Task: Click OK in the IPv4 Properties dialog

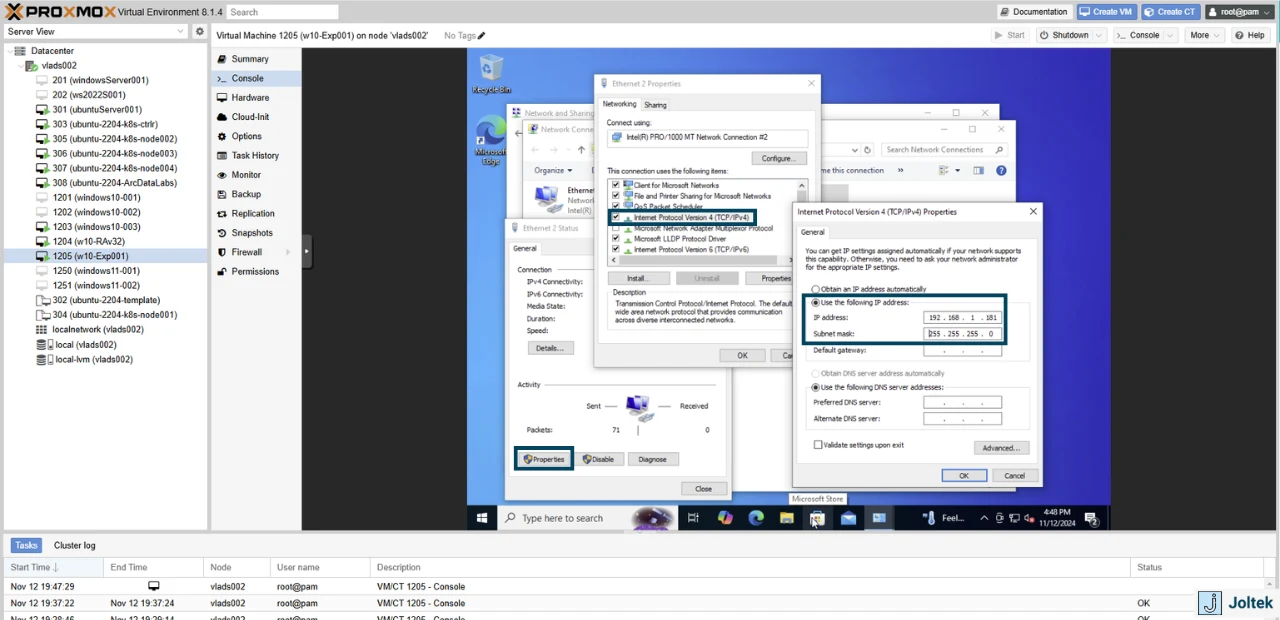Action: point(964,476)
